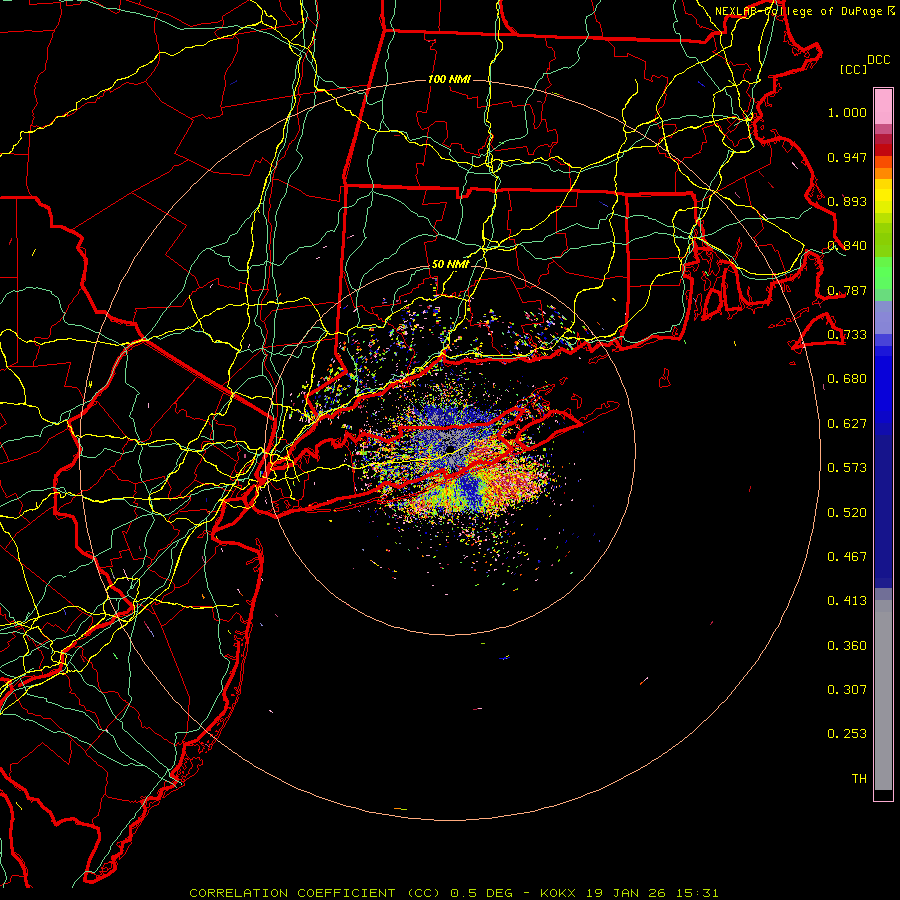The width and height of the screenshot is (900, 900).
Task: Click the [CC] units label
Action: coord(853,69)
